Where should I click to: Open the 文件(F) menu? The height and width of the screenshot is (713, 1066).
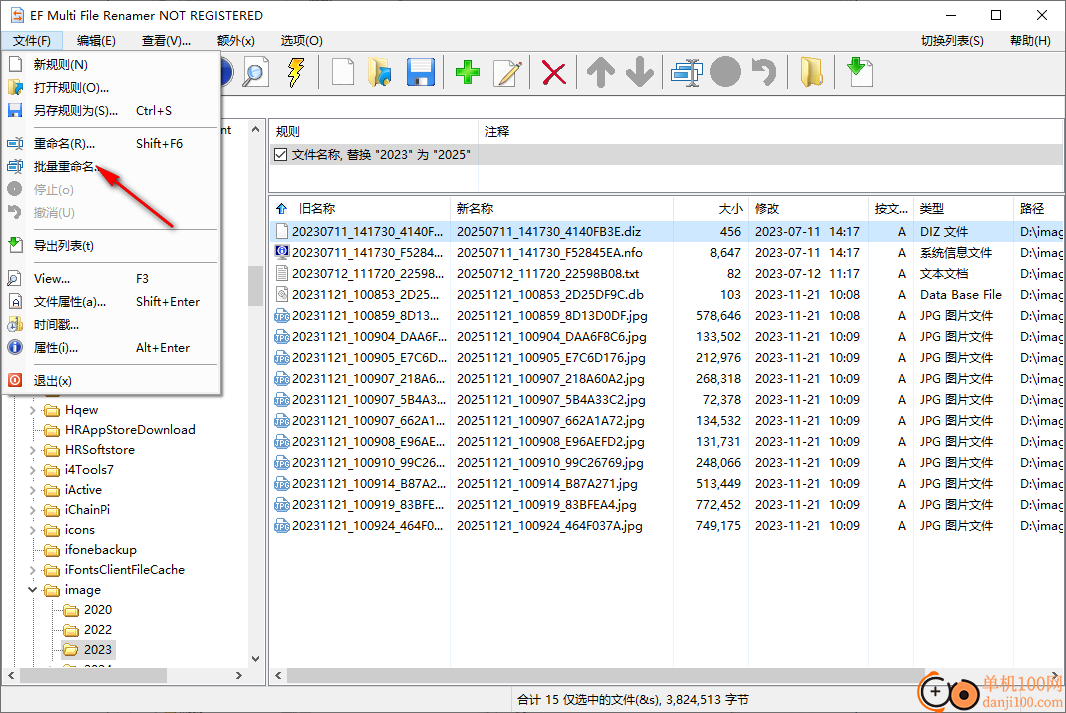32,41
